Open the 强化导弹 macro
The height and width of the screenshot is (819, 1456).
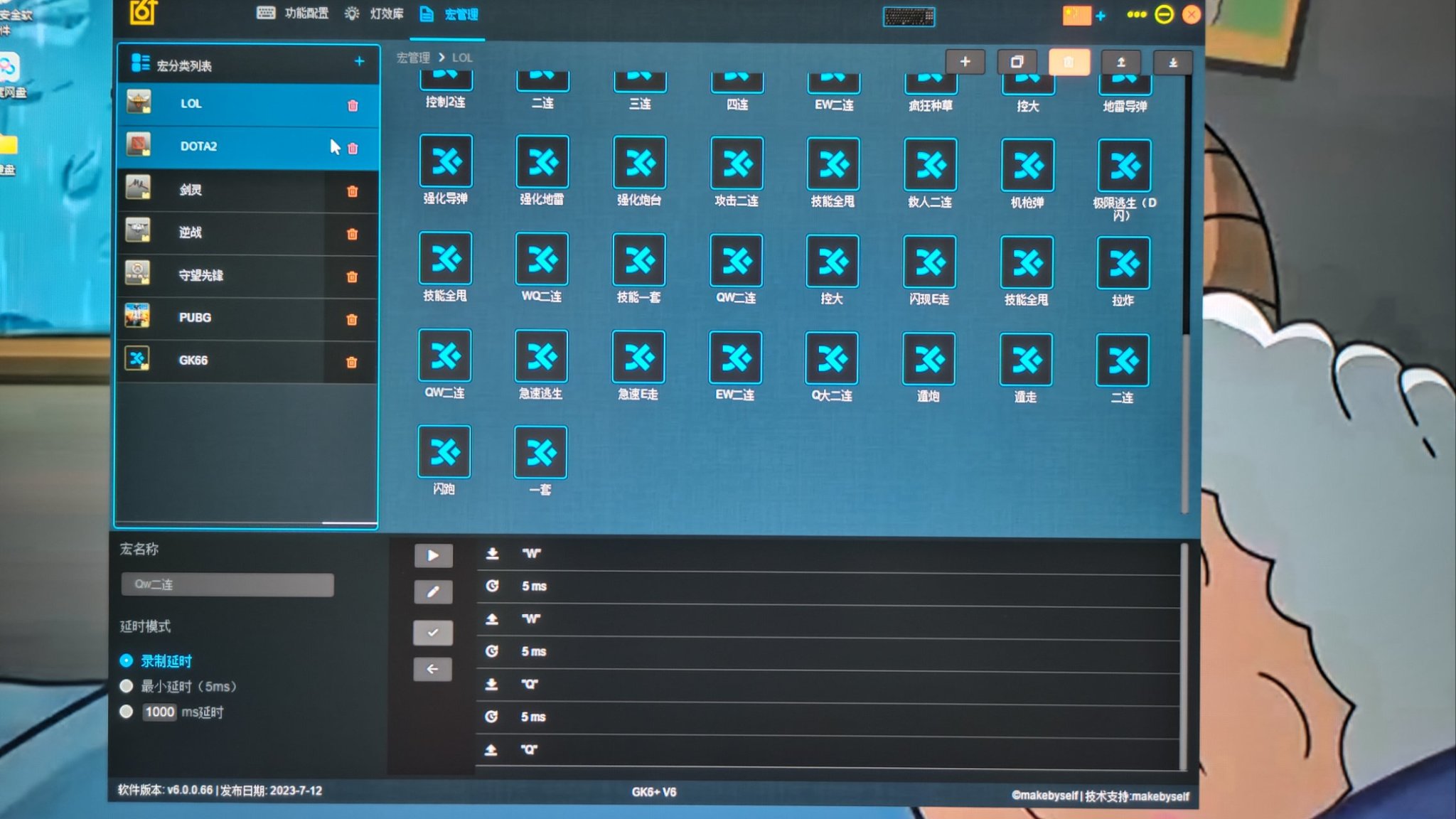446,162
